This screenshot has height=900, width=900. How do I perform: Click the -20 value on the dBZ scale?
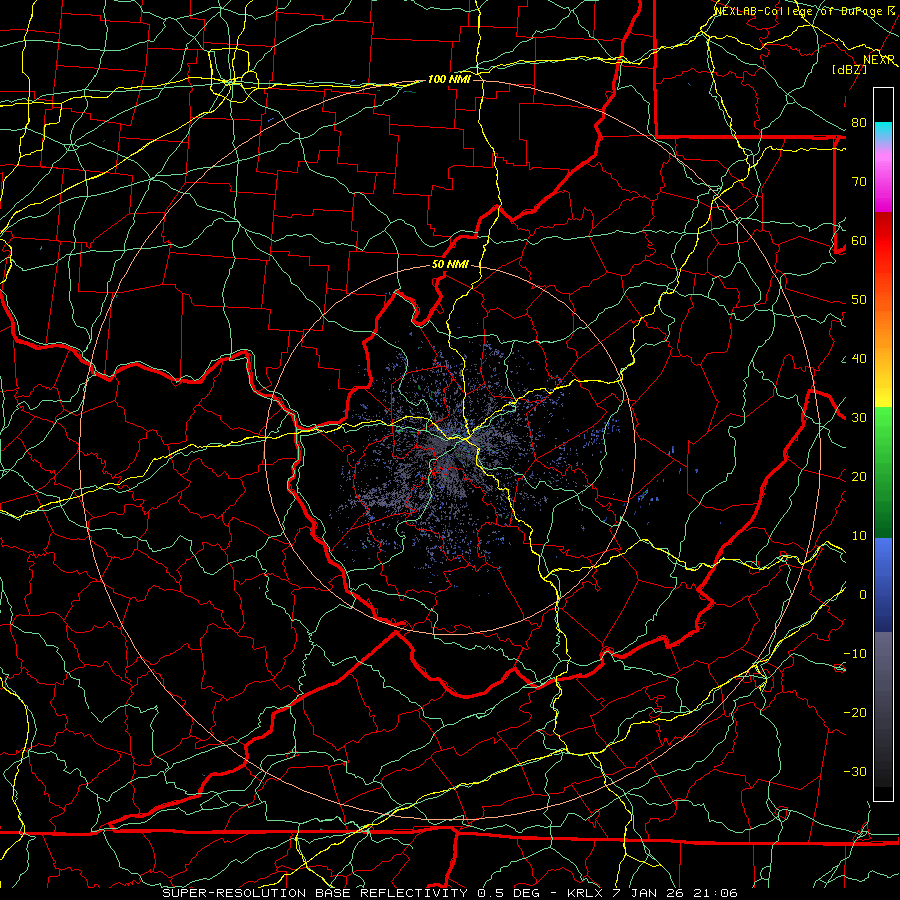pos(855,712)
